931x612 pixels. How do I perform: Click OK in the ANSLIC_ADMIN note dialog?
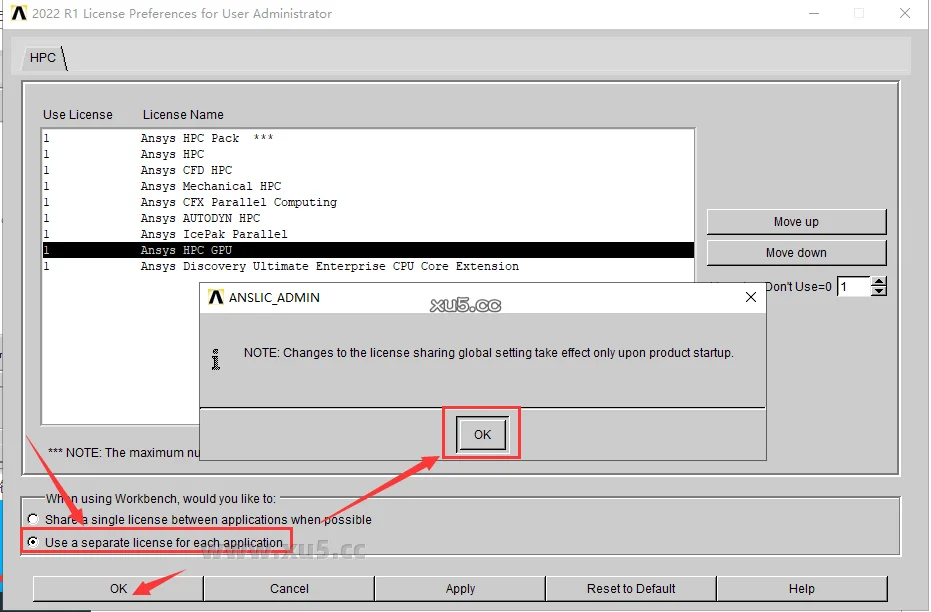(x=482, y=435)
